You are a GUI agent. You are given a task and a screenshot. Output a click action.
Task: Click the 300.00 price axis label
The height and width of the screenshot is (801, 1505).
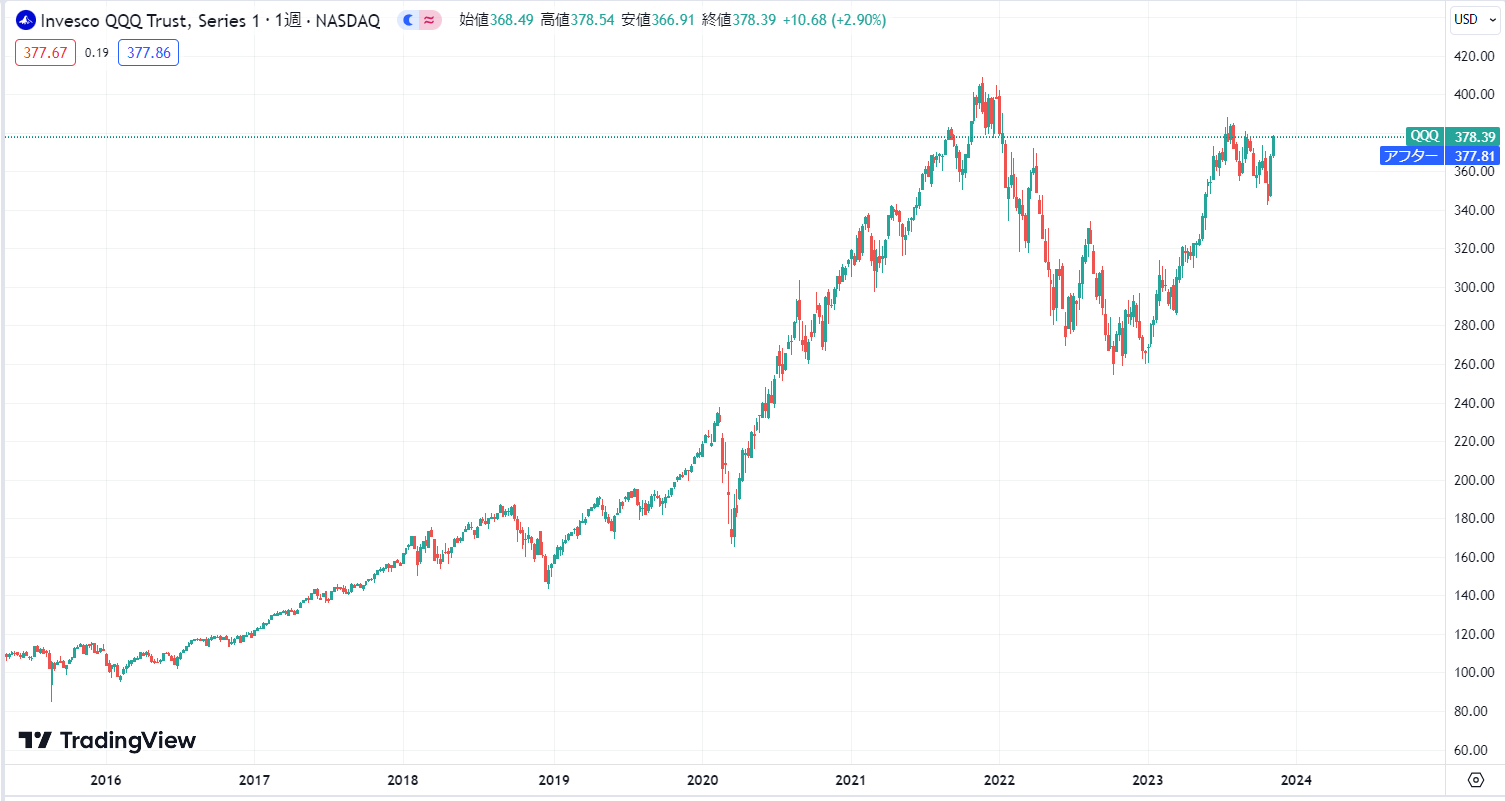(1475, 287)
